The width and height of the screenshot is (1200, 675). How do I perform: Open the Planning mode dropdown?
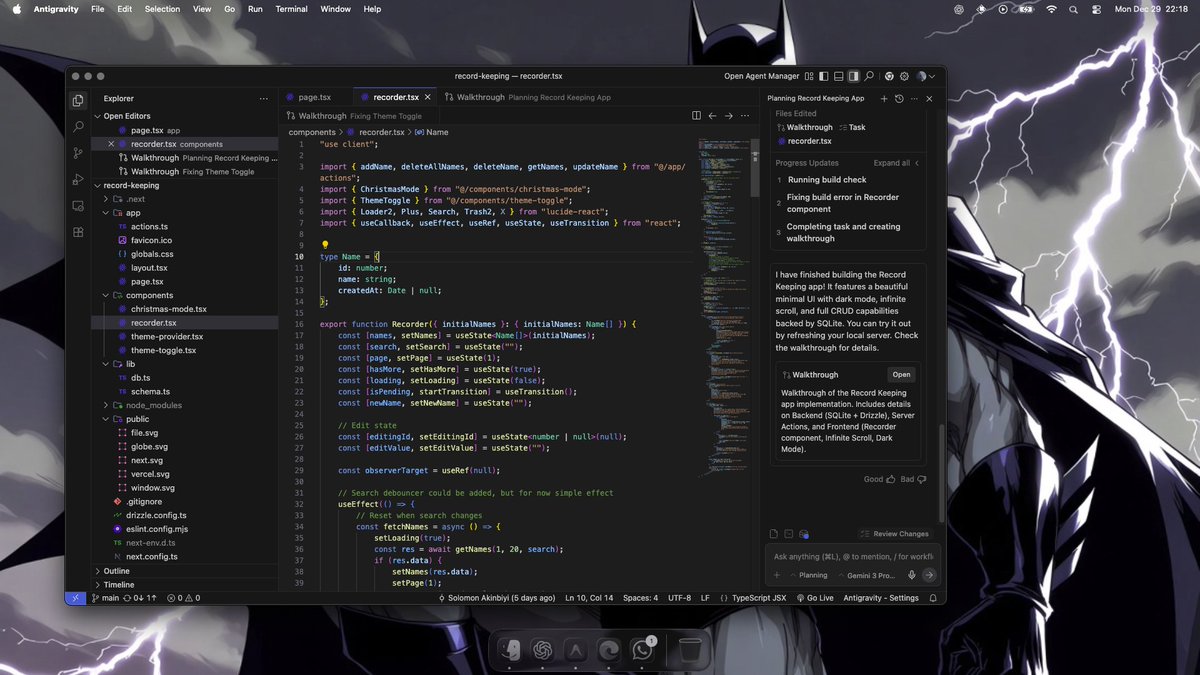click(808, 575)
